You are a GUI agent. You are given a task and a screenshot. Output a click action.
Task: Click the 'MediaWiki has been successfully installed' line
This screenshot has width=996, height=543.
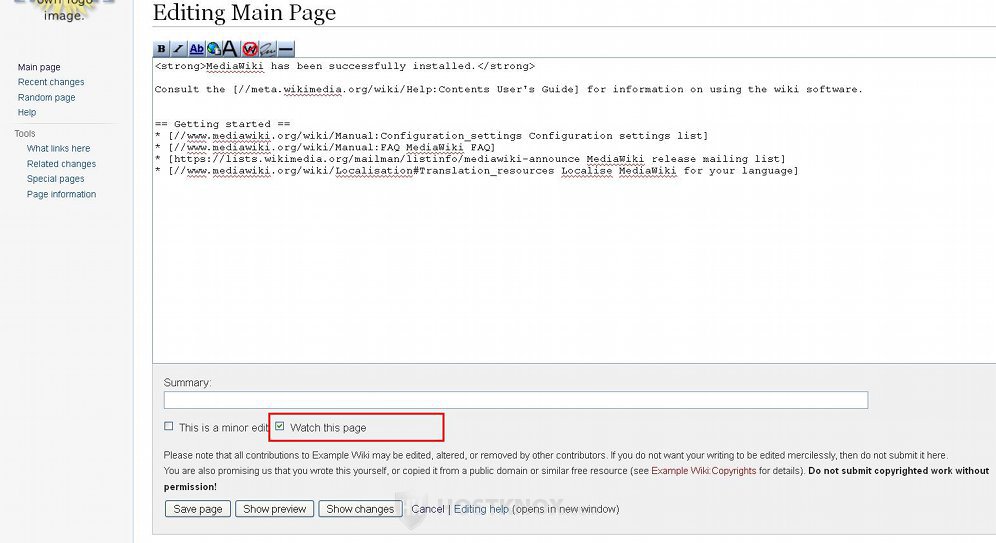tap(345, 66)
